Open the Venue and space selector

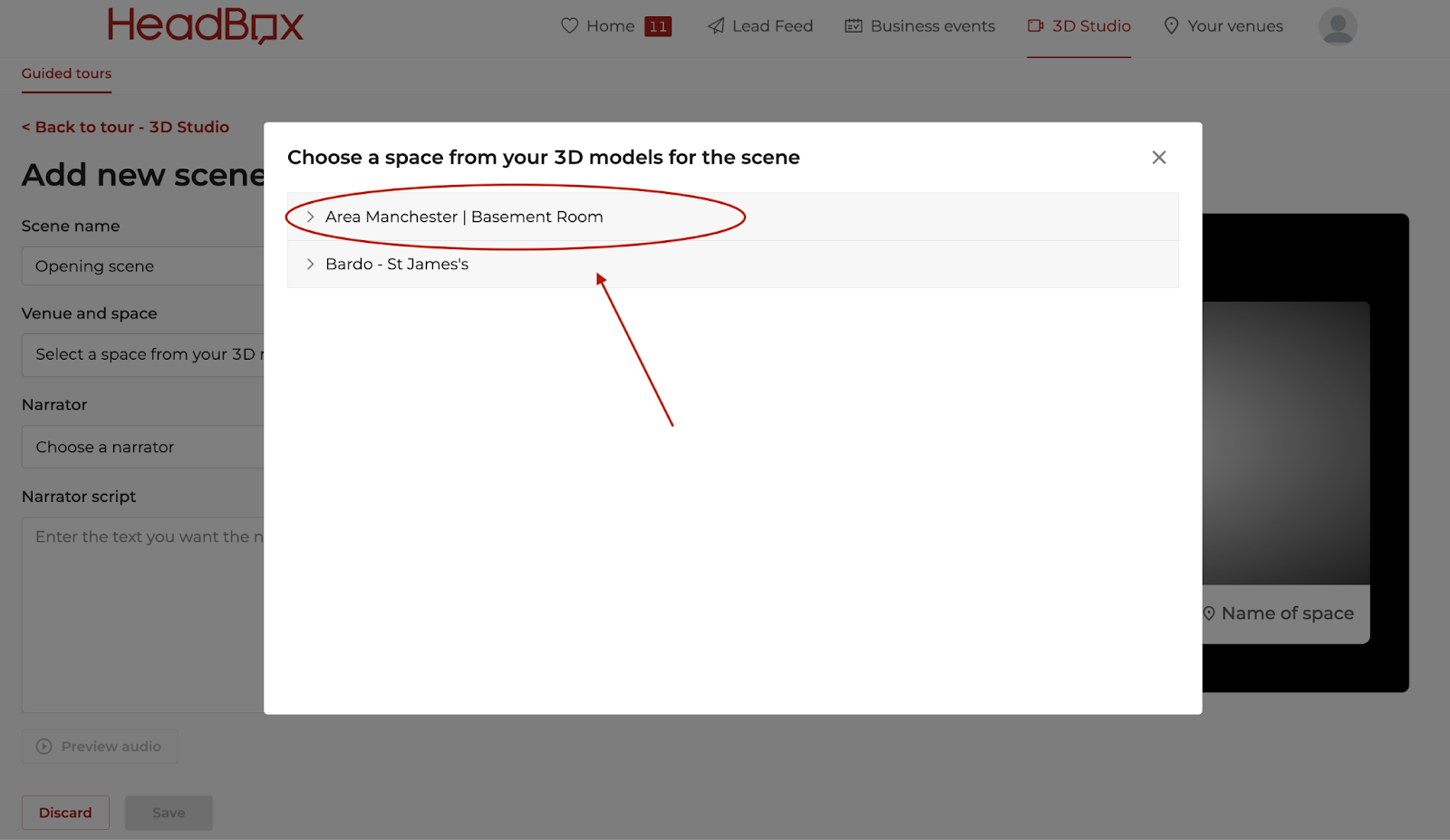click(x=143, y=354)
